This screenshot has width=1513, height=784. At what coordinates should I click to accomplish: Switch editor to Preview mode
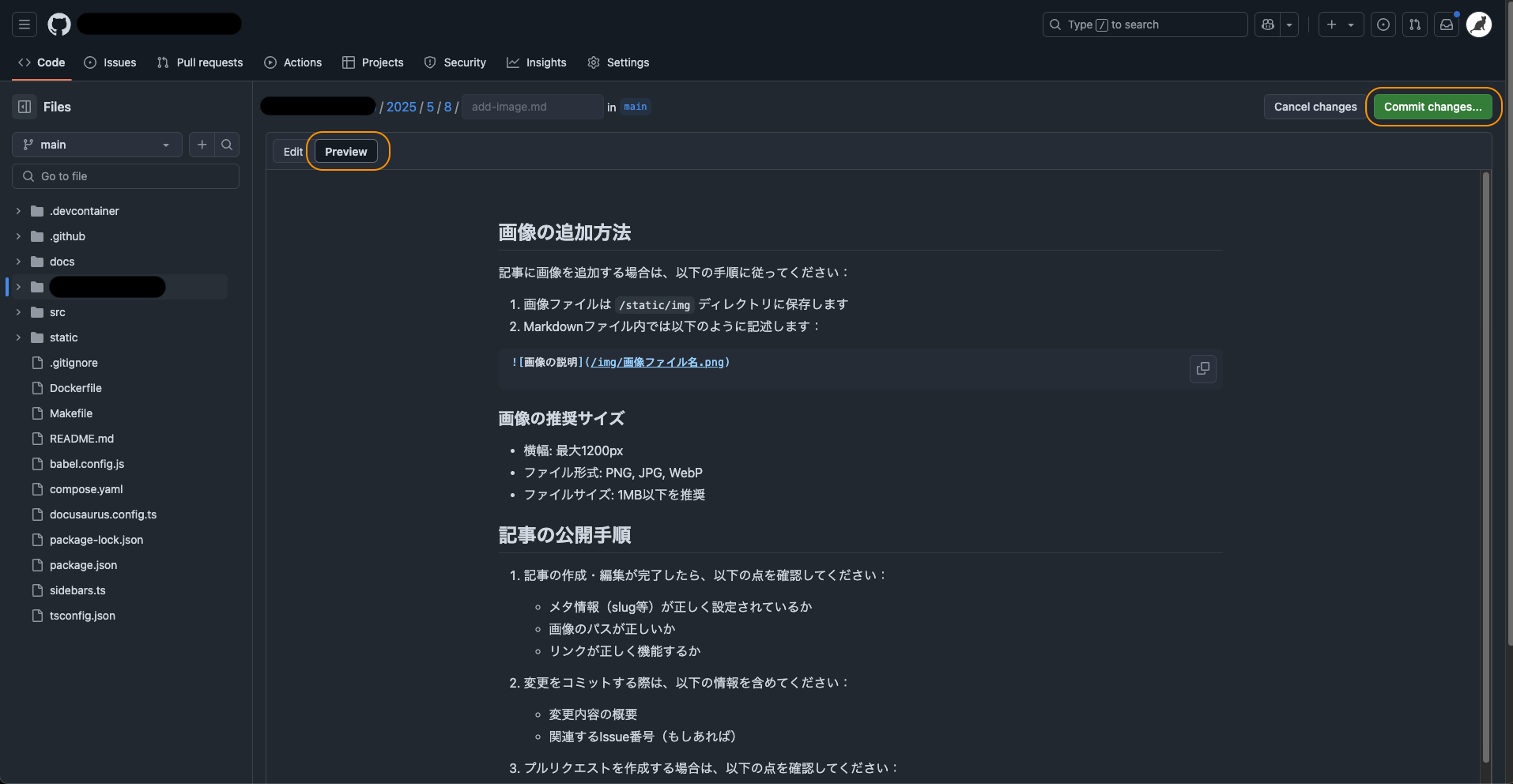coord(346,152)
